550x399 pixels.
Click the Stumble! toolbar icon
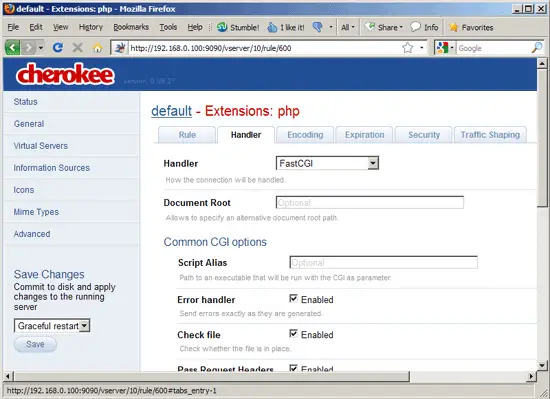point(222,27)
